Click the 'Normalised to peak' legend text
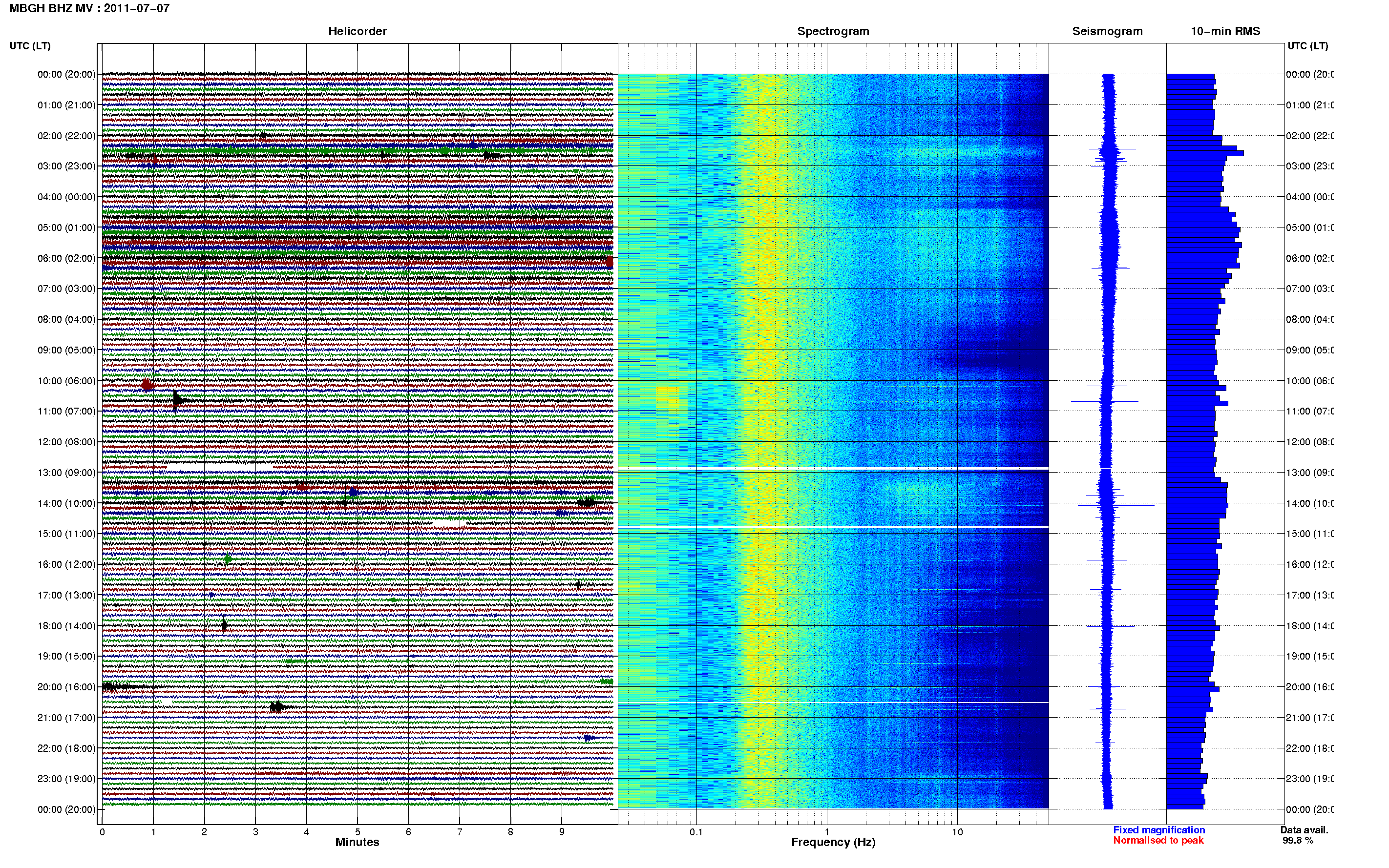 coord(1158,841)
